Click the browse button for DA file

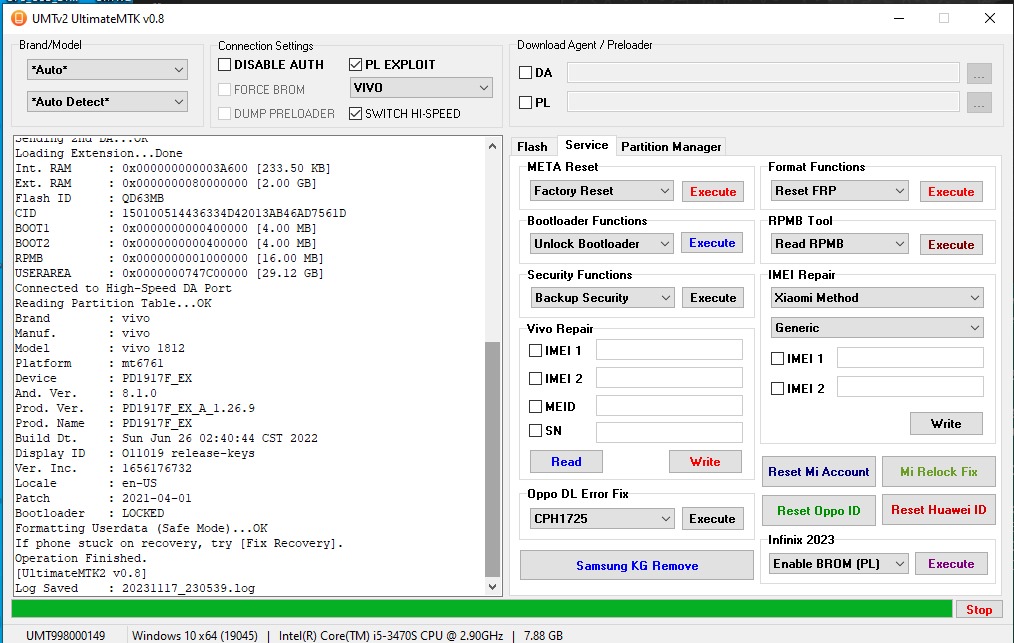pyautogui.click(x=979, y=73)
